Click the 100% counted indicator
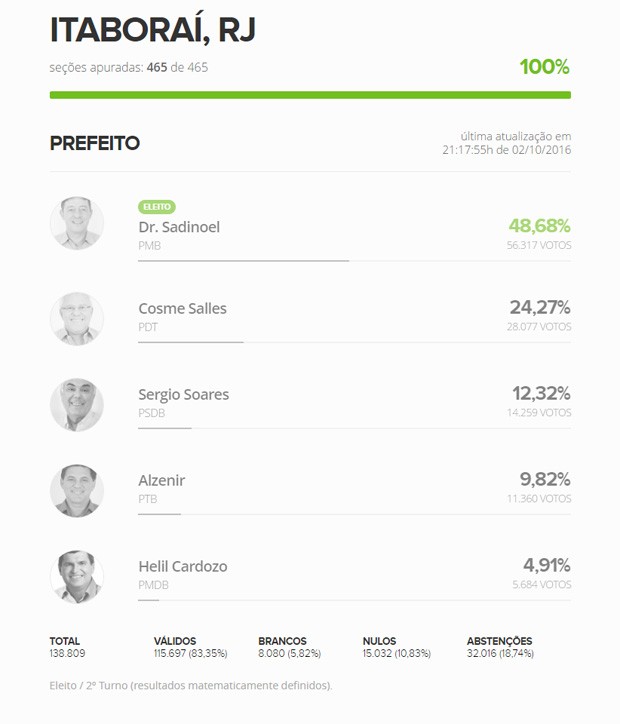 [544, 67]
